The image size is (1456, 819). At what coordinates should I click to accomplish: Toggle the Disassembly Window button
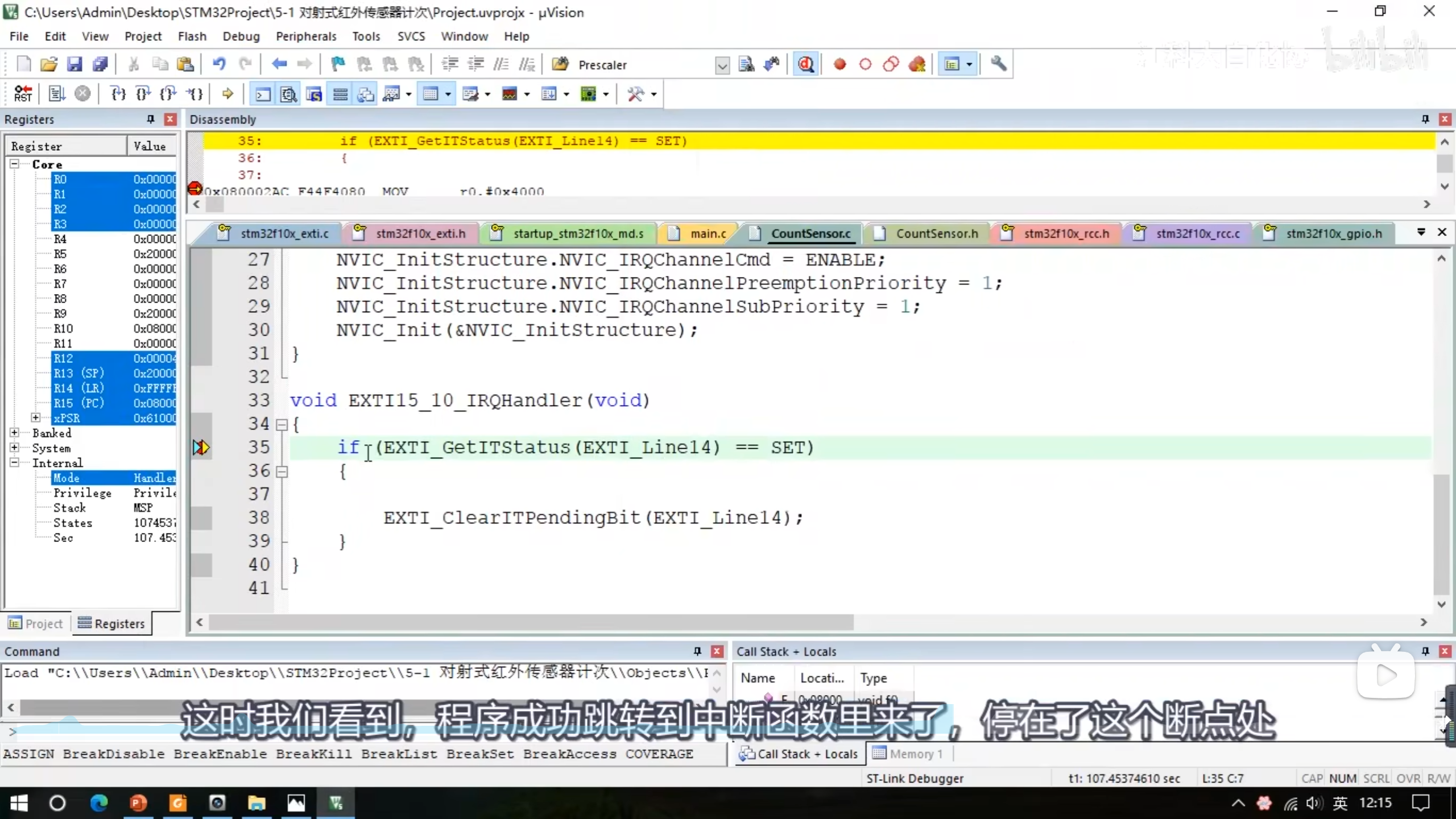pyautogui.click(x=289, y=94)
